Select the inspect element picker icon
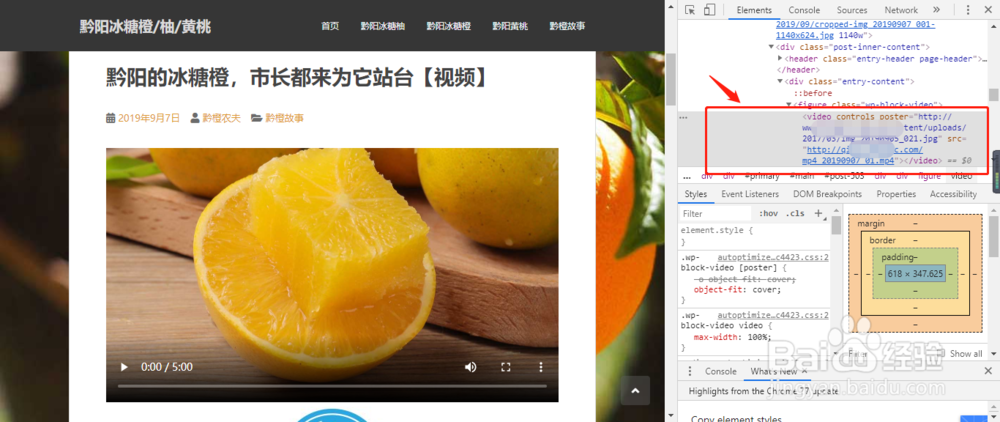Image resolution: width=1000 pixels, height=422 pixels. [x=690, y=10]
